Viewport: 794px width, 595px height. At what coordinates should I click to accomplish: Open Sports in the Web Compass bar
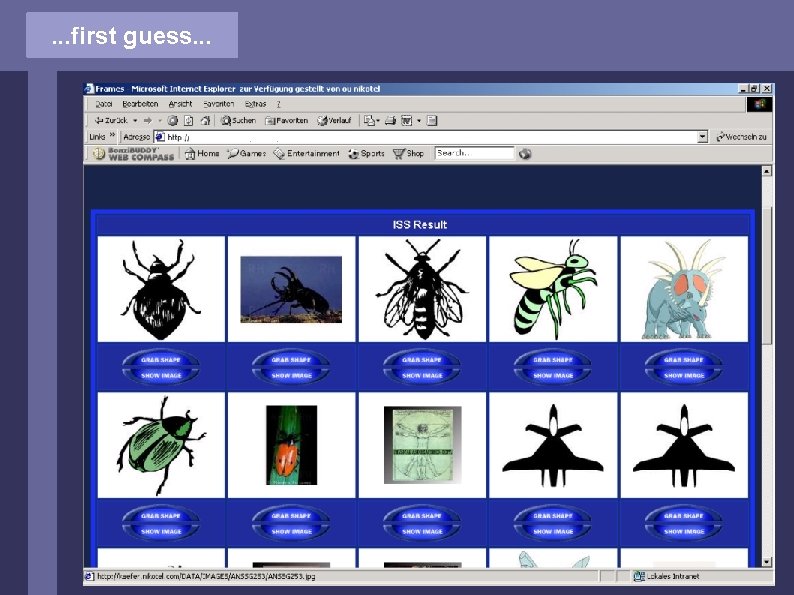(x=366, y=153)
